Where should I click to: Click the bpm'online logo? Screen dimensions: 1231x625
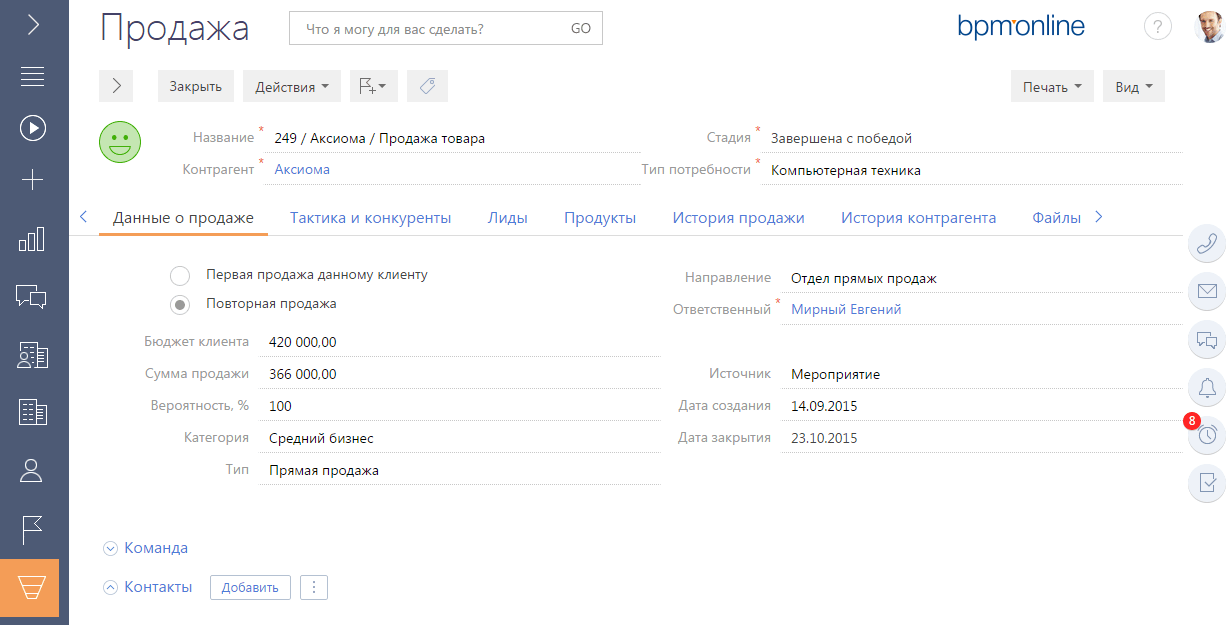click(1021, 27)
